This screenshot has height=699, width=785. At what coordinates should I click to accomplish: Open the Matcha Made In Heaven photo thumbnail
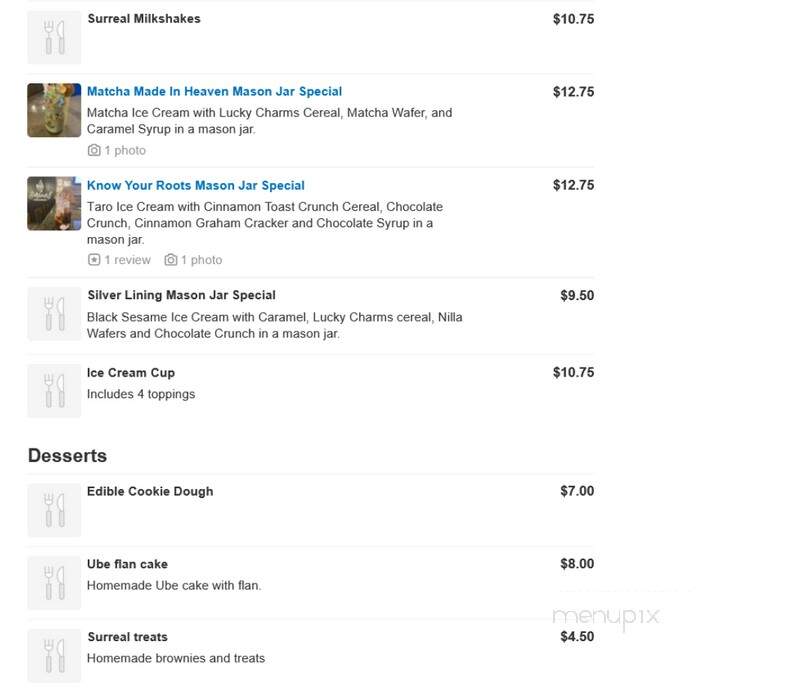coord(54,110)
